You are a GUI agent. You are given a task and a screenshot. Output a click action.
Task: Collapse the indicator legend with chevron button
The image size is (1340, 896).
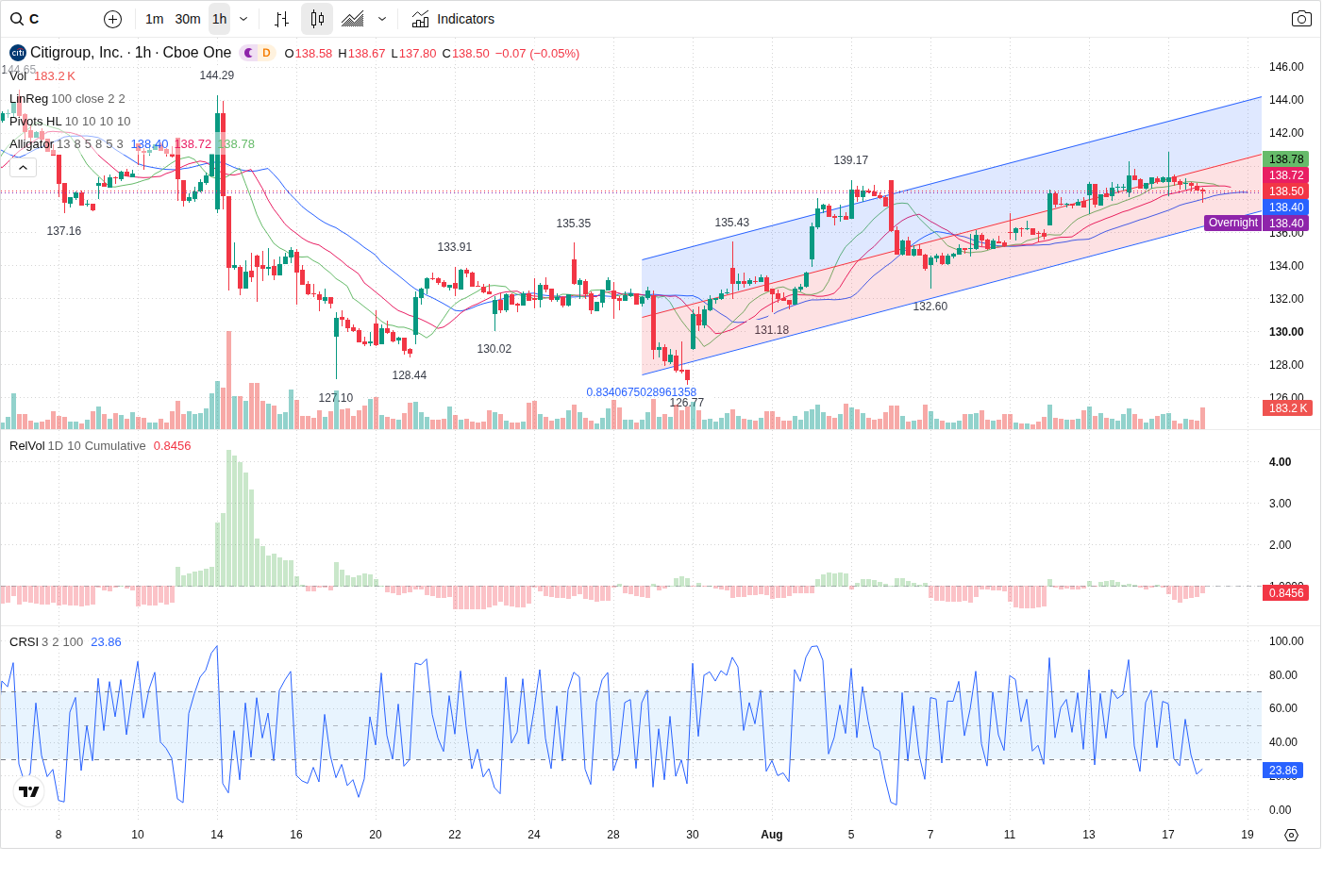pos(23,167)
